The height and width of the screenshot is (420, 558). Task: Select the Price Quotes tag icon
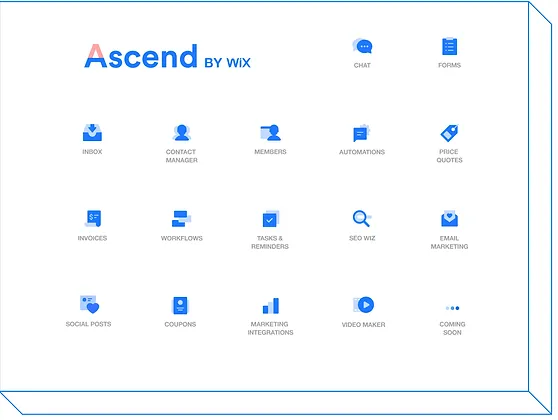(449, 133)
